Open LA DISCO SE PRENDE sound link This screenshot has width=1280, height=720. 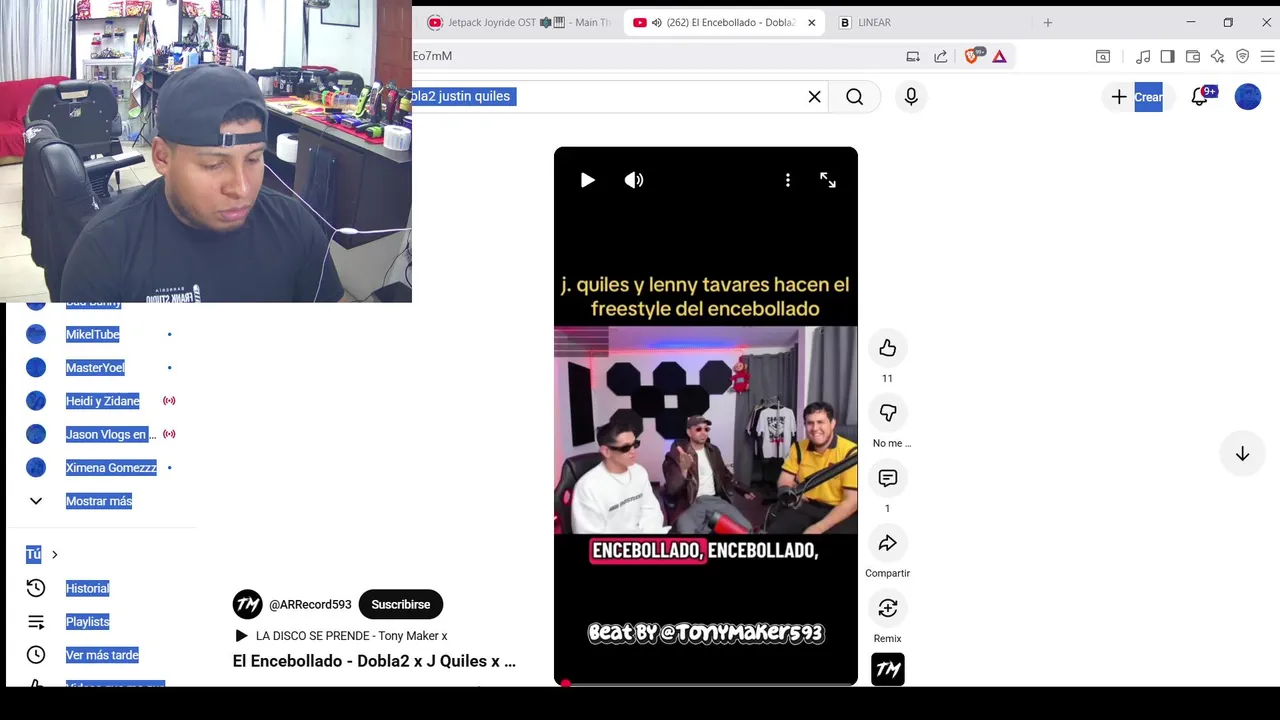click(x=351, y=636)
